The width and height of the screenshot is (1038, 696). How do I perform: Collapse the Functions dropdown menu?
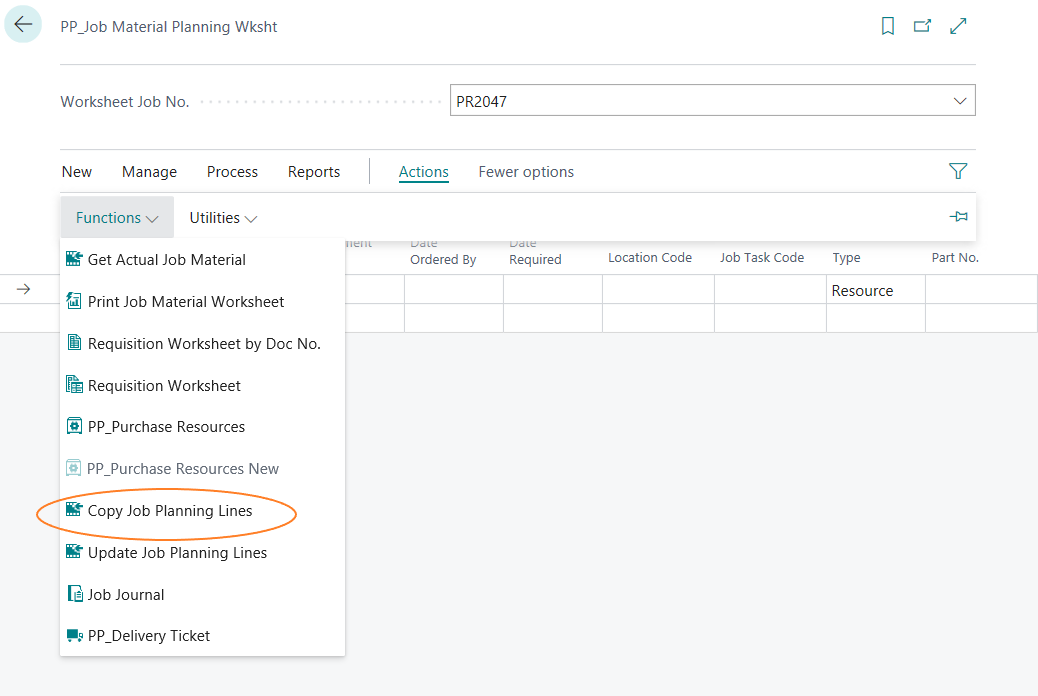(x=117, y=218)
